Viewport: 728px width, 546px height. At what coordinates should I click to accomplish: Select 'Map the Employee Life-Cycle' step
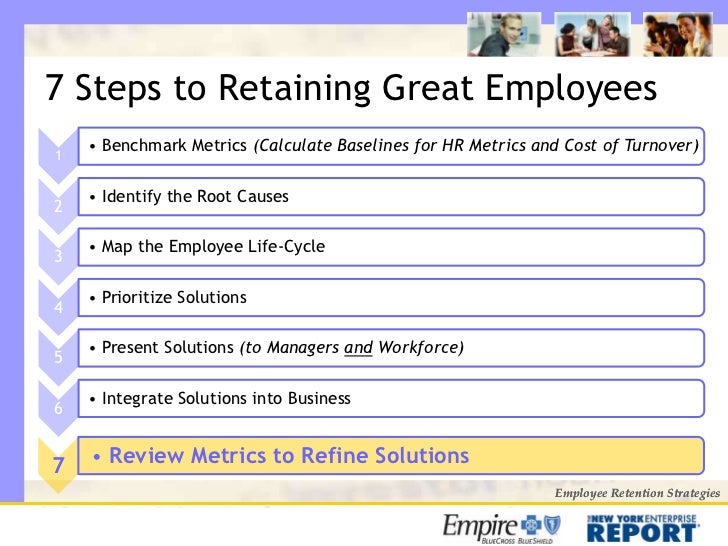(391, 247)
